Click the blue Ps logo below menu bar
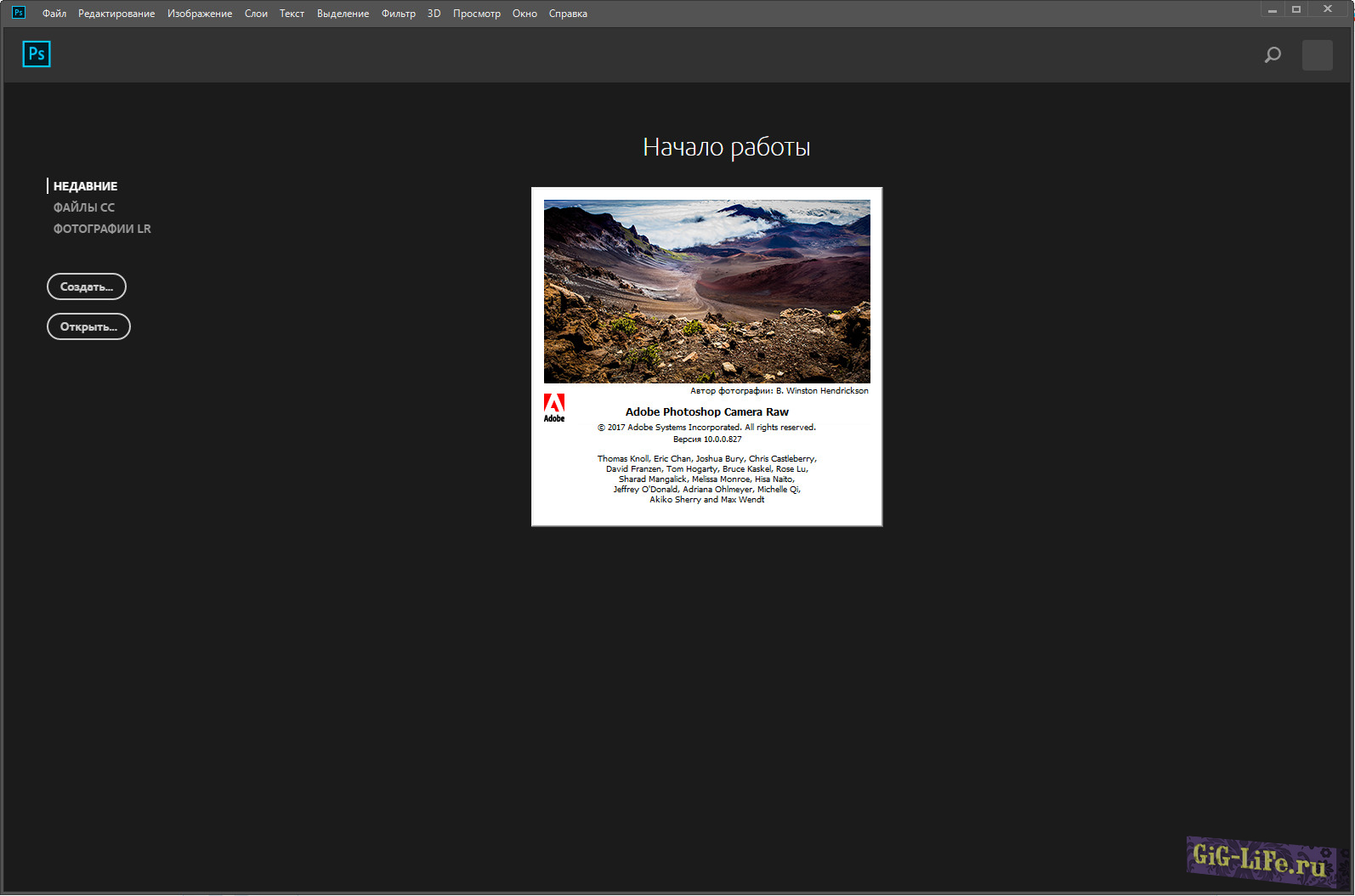The image size is (1355, 896). coord(37,54)
